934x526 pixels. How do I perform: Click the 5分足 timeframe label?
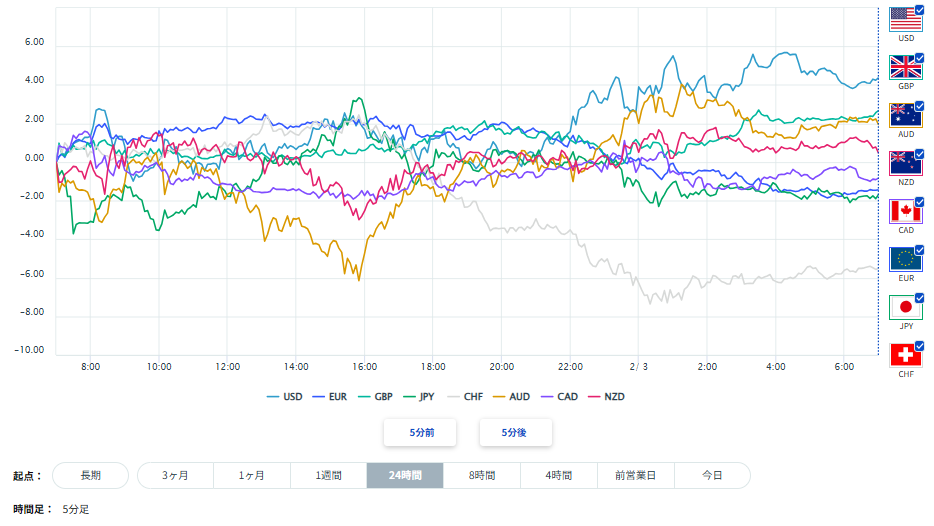pyautogui.click(x=76, y=509)
